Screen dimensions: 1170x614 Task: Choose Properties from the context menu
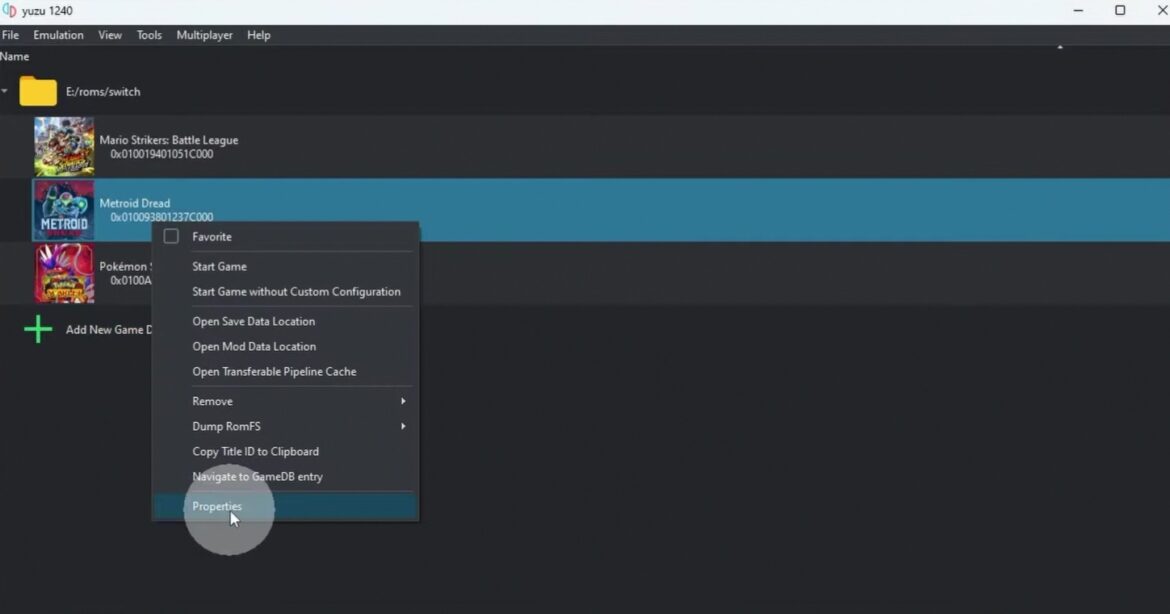217,506
